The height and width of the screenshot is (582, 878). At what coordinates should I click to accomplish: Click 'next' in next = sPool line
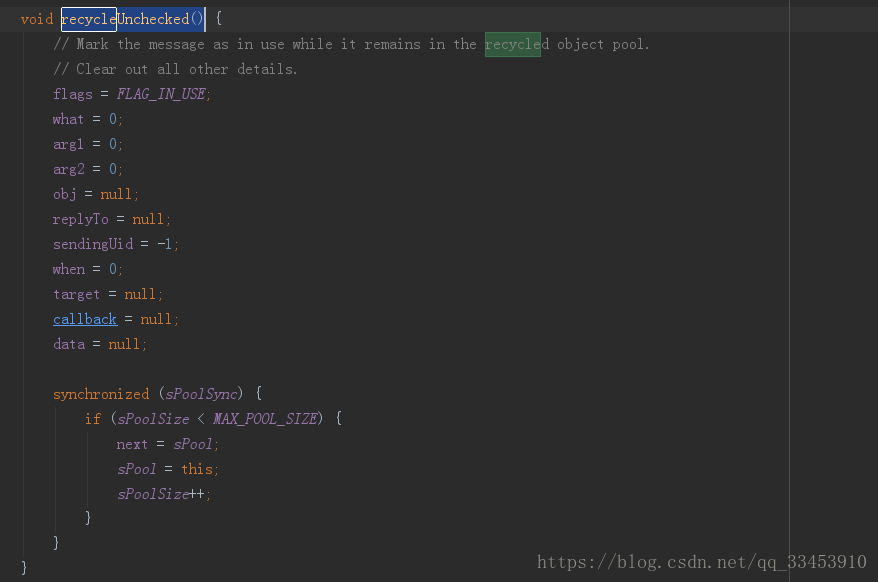[x=132, y=444]
